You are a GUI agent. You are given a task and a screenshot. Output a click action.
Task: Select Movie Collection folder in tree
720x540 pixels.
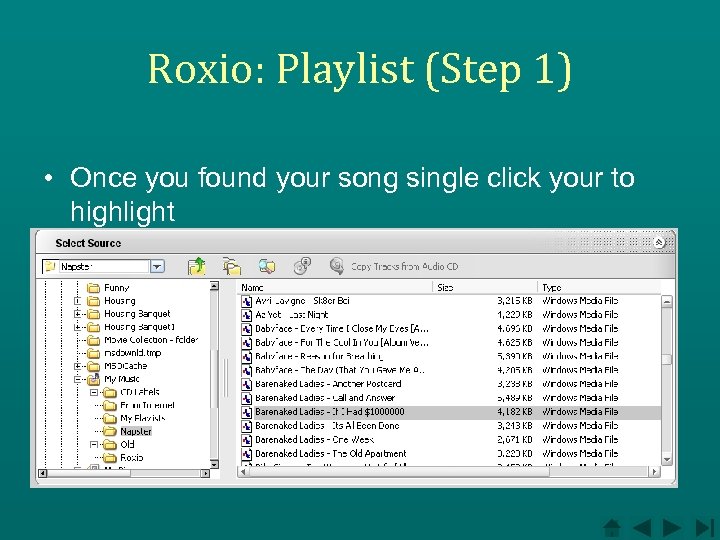click(x=151, y=340)
